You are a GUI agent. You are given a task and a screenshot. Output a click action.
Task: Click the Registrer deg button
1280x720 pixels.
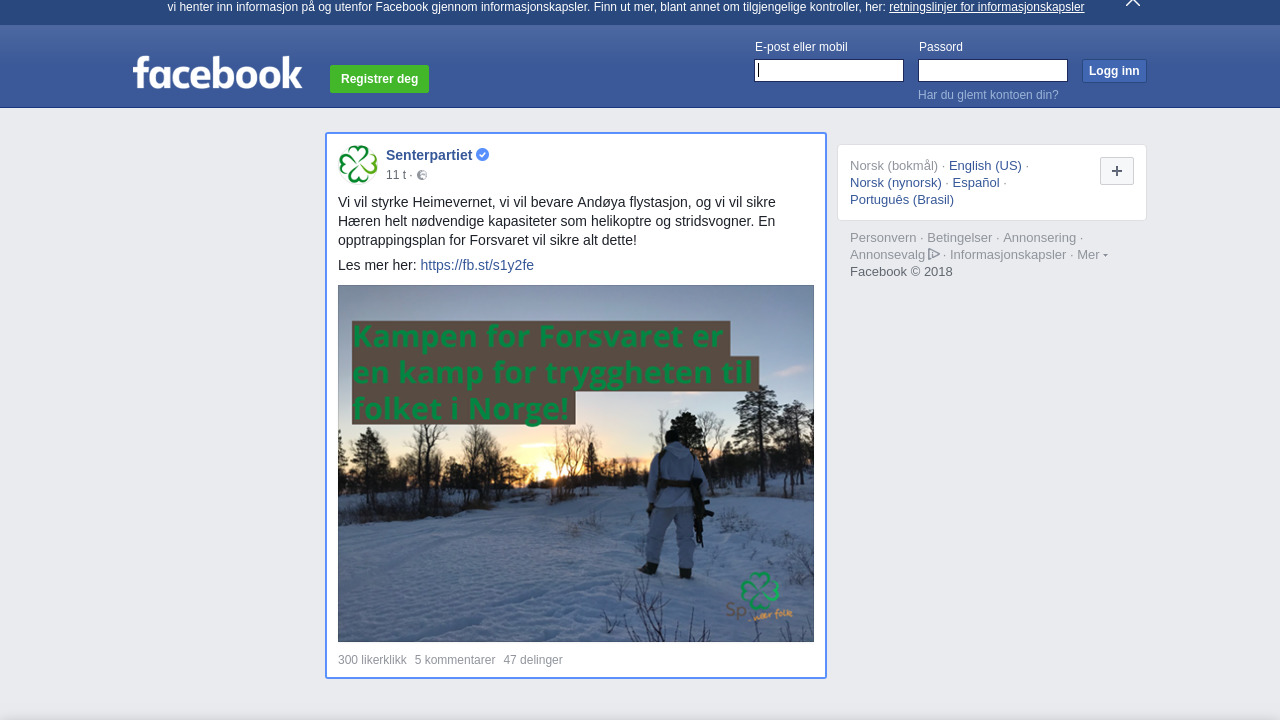tap(379, 79)
